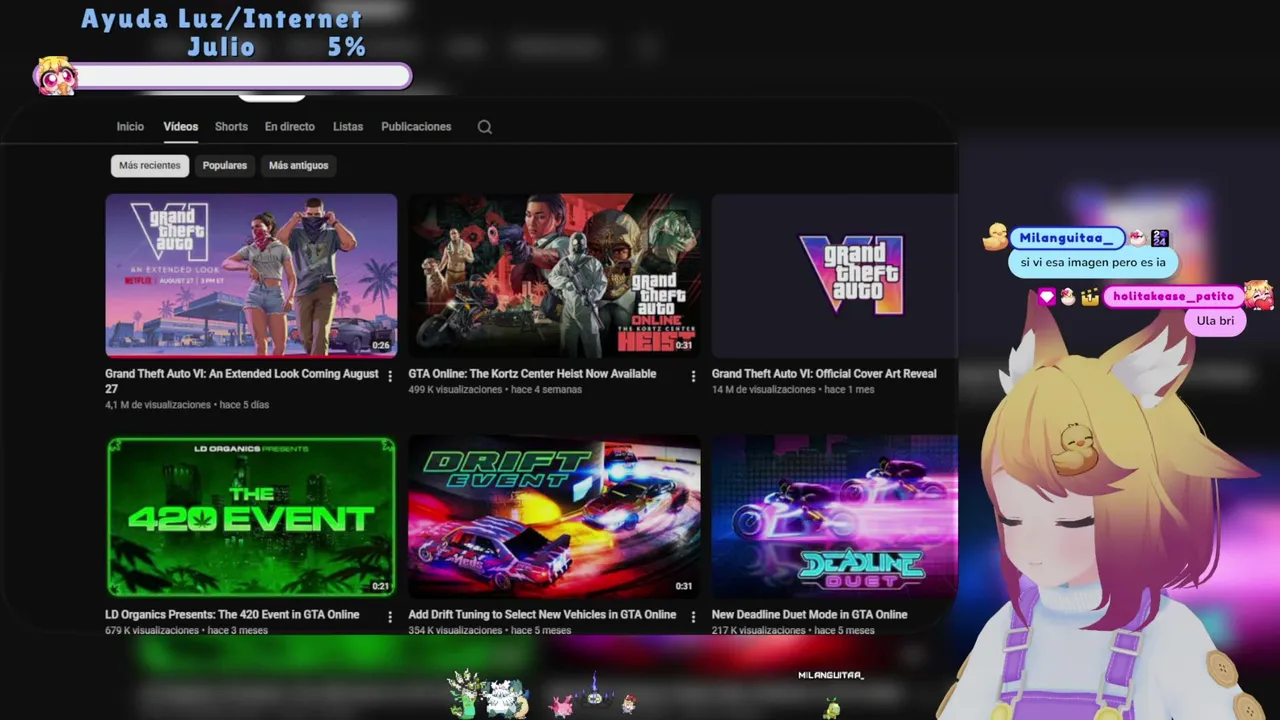Sort videos by Más recientes
The height and width of the screenshot is (720, 1280).
150,166
